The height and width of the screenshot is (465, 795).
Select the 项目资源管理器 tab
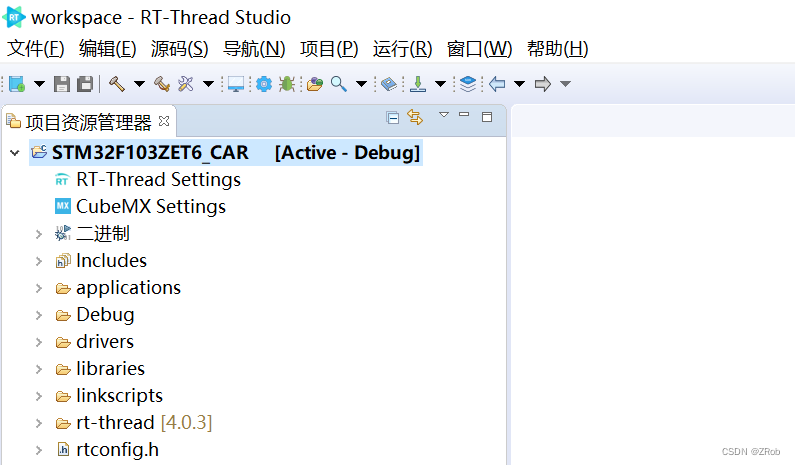pyautogui.click(x=88, y=122)
